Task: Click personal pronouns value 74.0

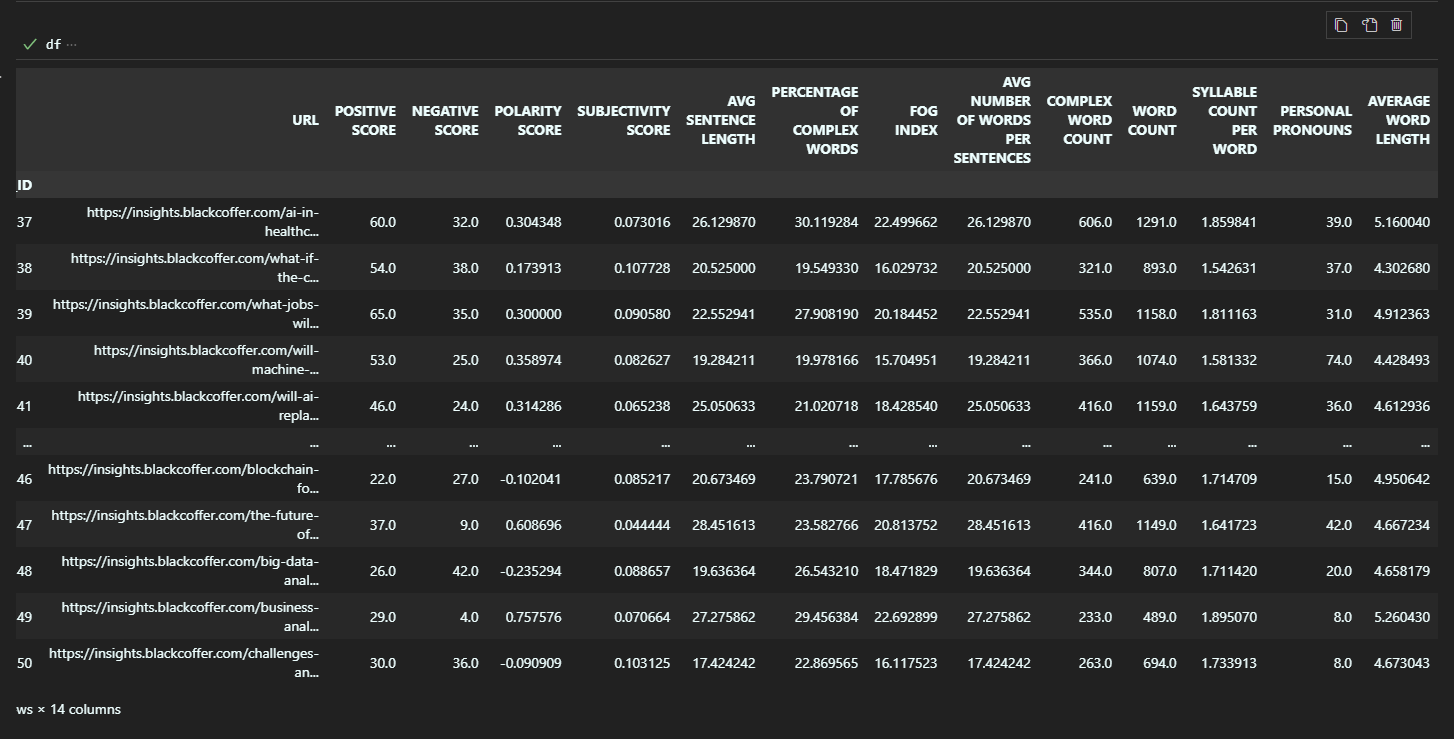Action: point(1339,360)
